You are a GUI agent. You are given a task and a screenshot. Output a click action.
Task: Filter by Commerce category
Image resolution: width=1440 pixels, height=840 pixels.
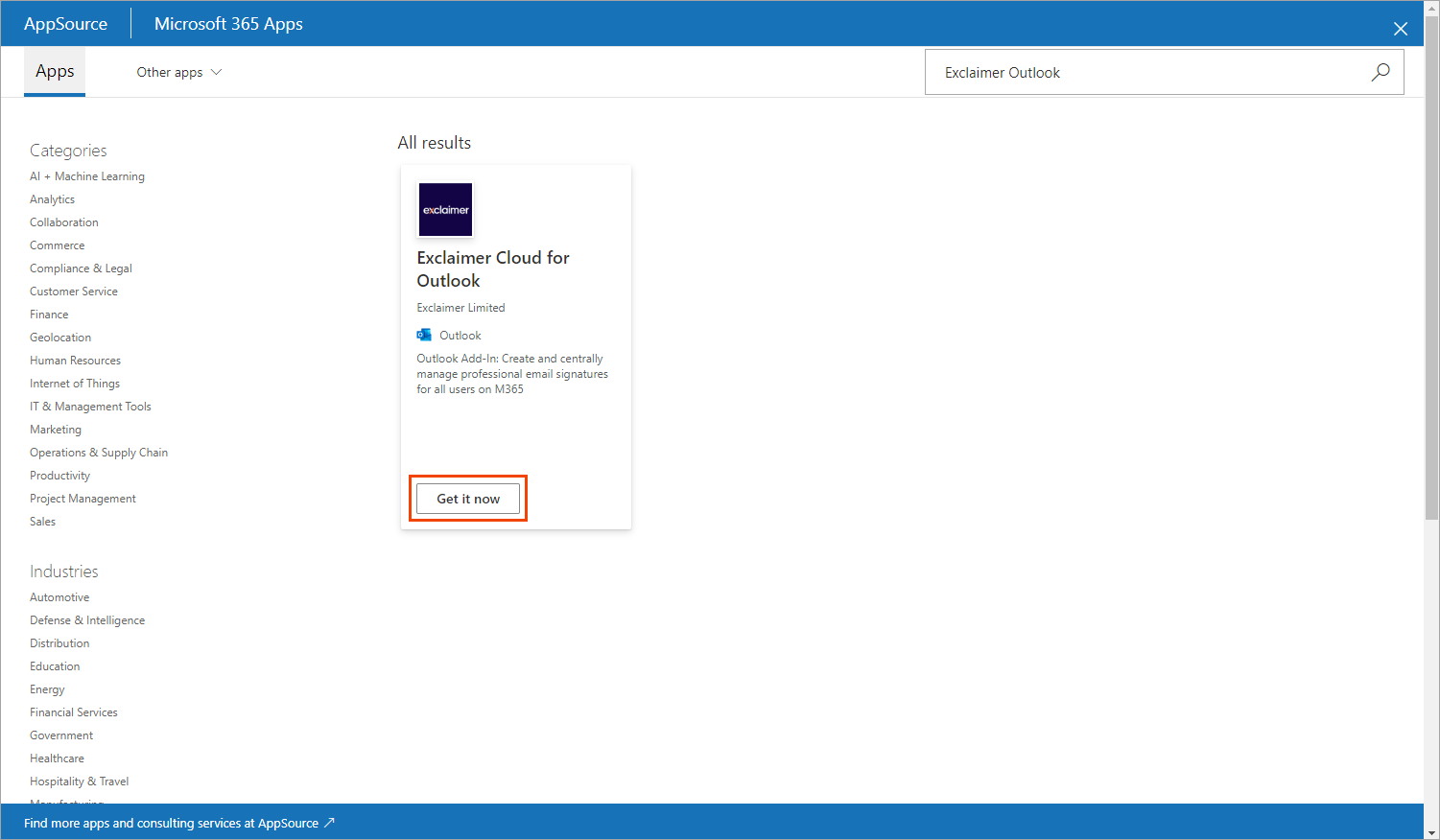(58, 245)
